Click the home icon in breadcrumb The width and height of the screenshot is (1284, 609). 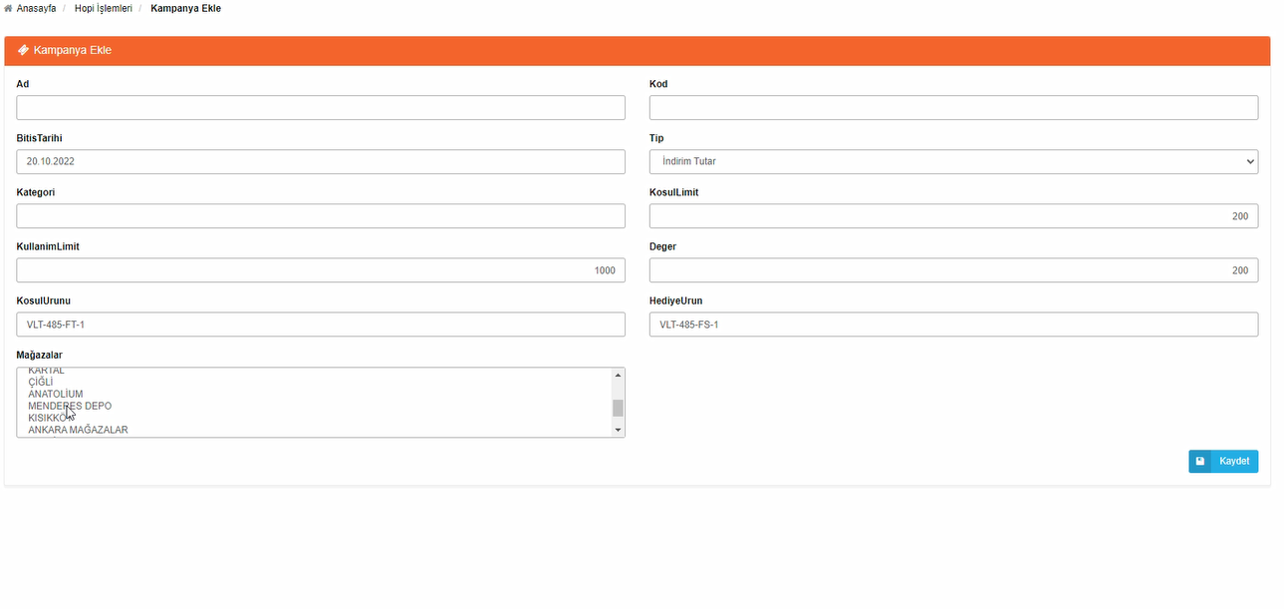click(x=8, y=8)
